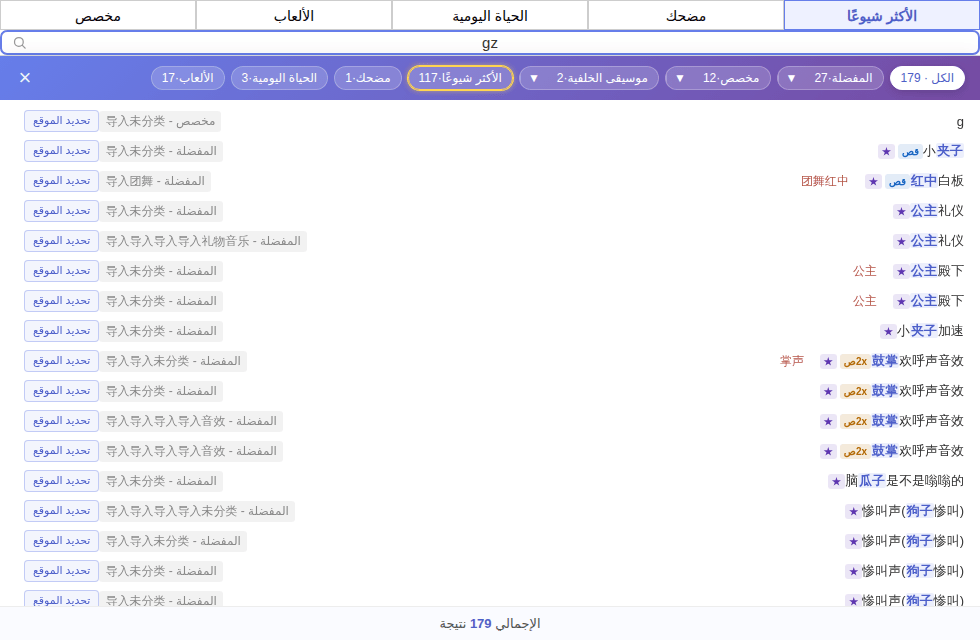Click the path label 导入团舞 - المفضلة
Screen dimensions: 980x640
(x=155, y=181)
